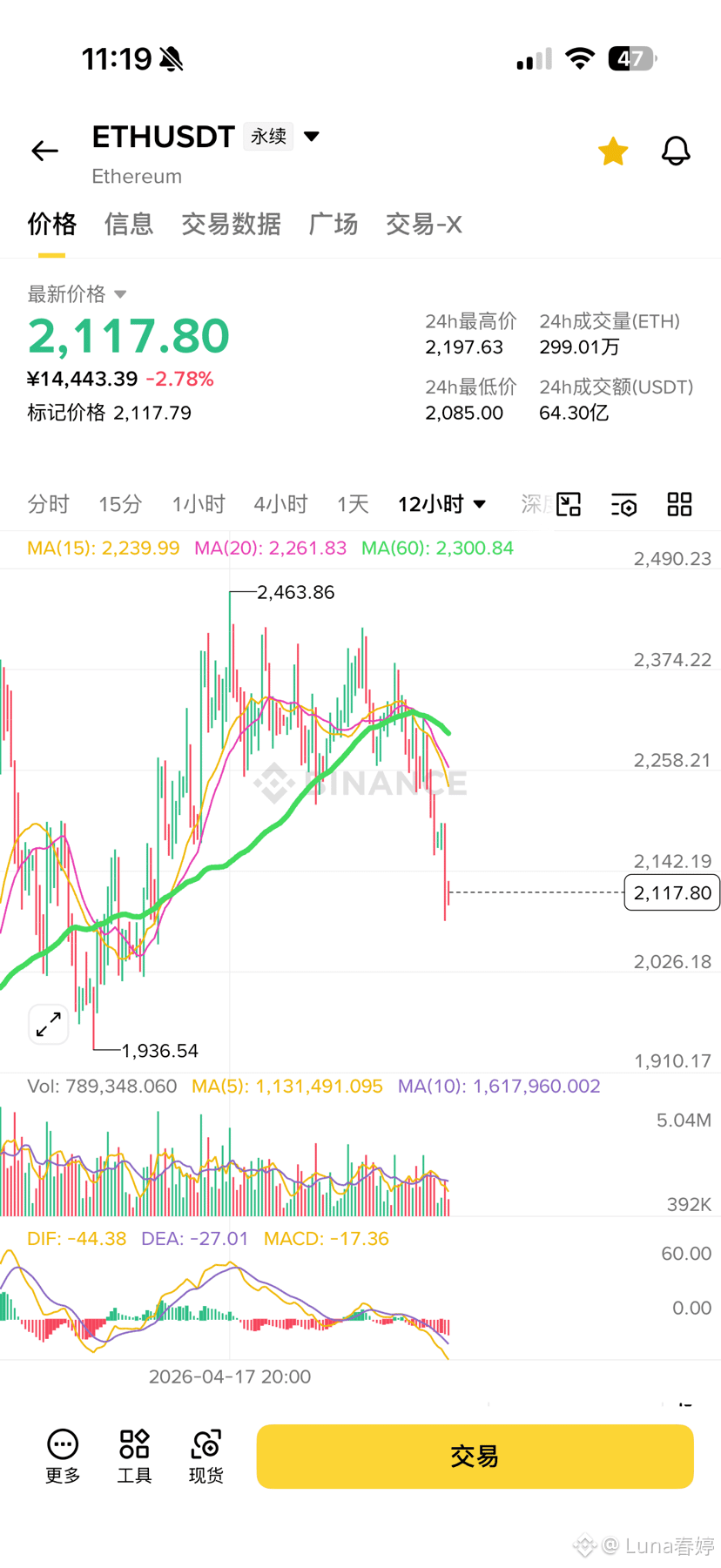Tap the cellular signal bars

pos(534,59)
